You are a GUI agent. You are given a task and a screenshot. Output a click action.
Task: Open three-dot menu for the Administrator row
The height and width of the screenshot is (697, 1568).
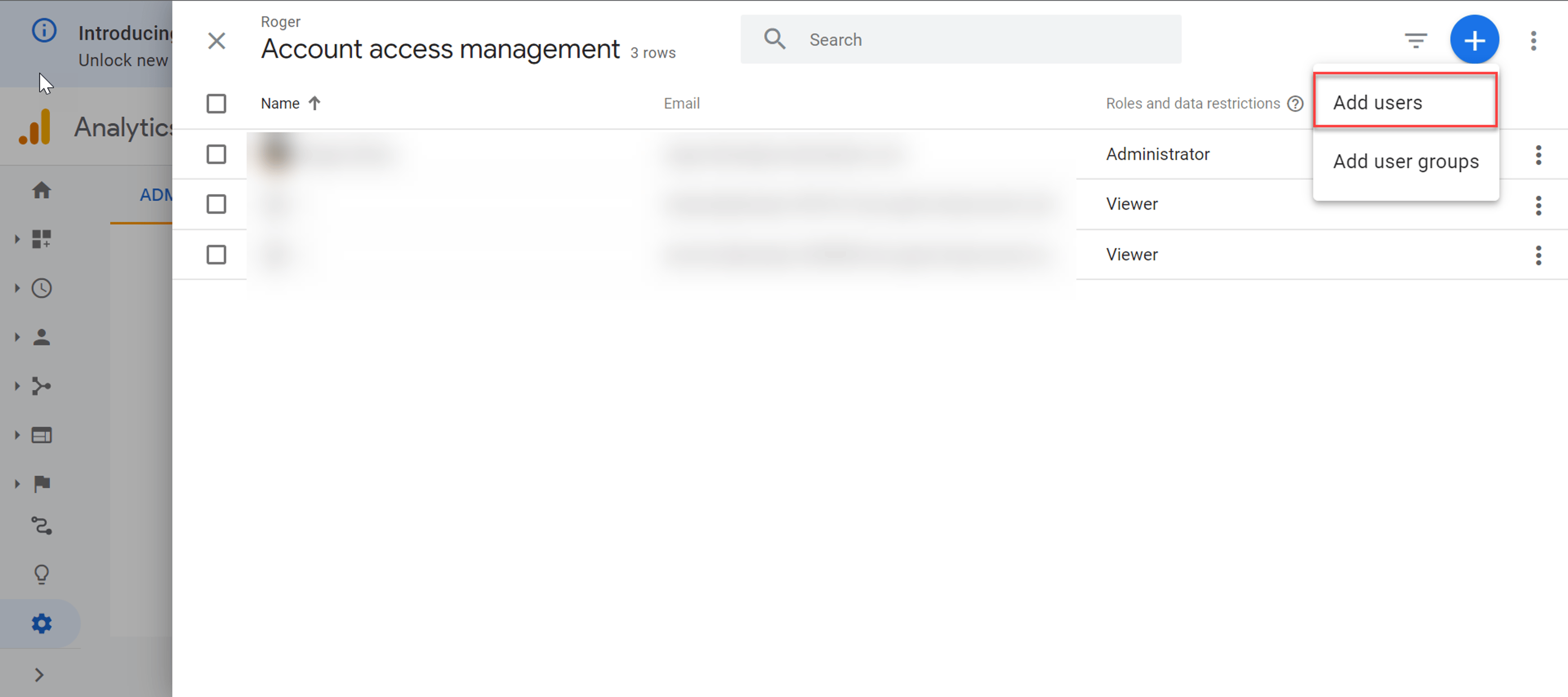click(x=1537, y=155)
